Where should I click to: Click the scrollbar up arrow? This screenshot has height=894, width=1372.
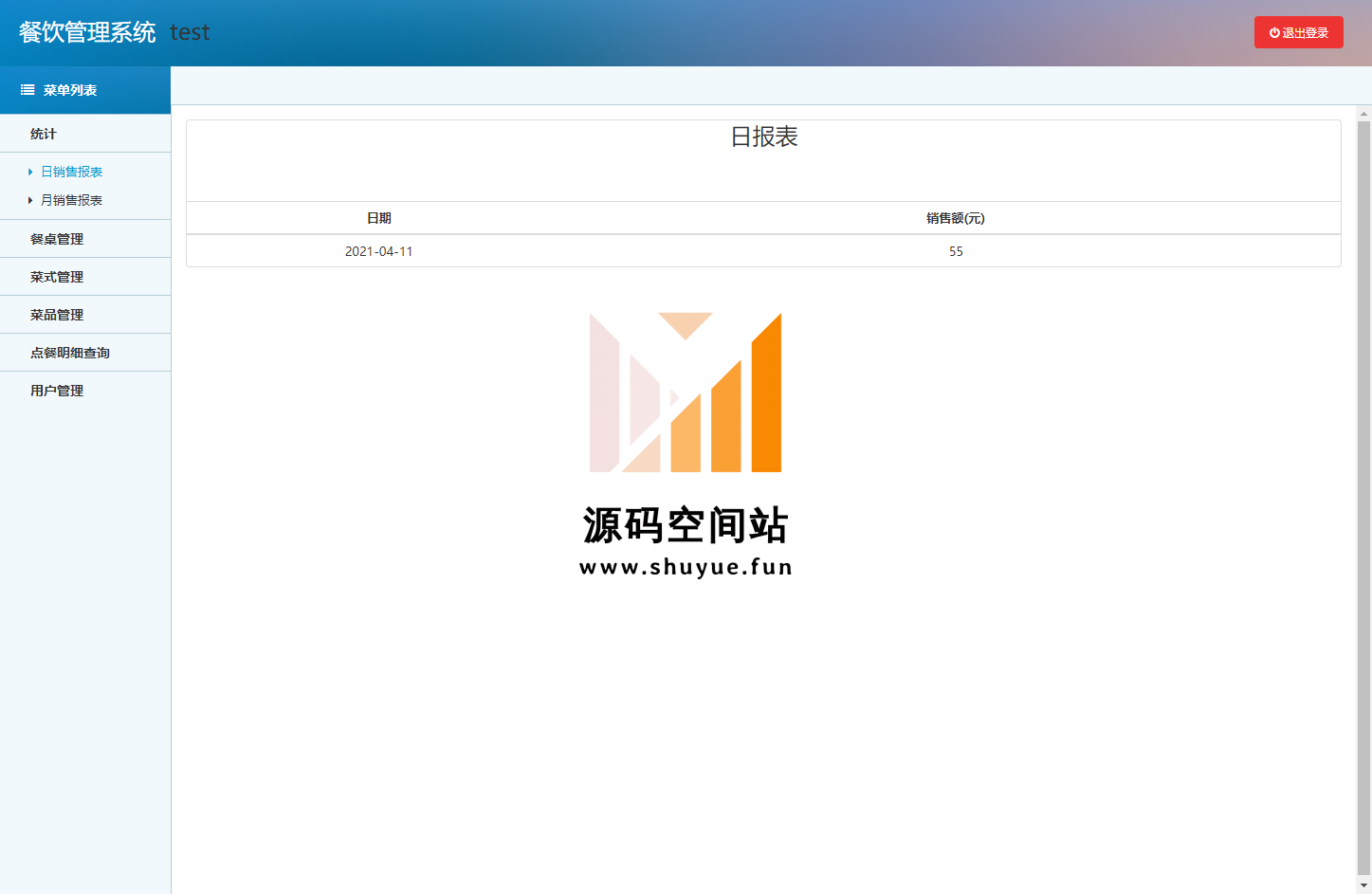pos(1363,114)
